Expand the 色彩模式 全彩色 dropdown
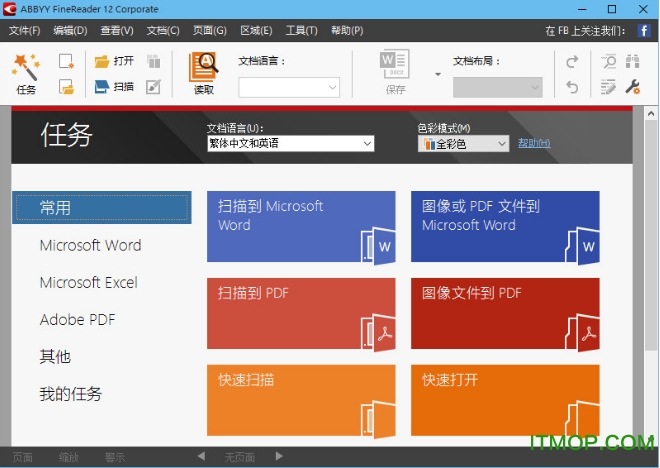Image resolution: width=660 pixels, height=468 pixels. click(x=464, y=144)
